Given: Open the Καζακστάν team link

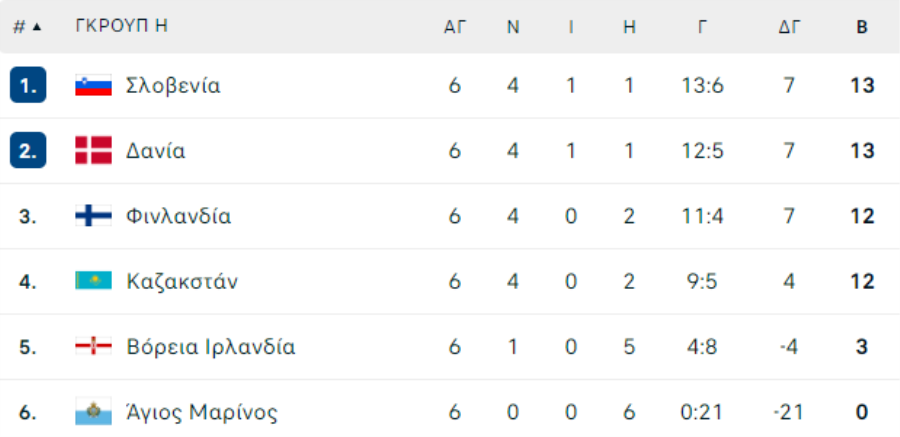Looking at the screenshot, I should (182, 281).
